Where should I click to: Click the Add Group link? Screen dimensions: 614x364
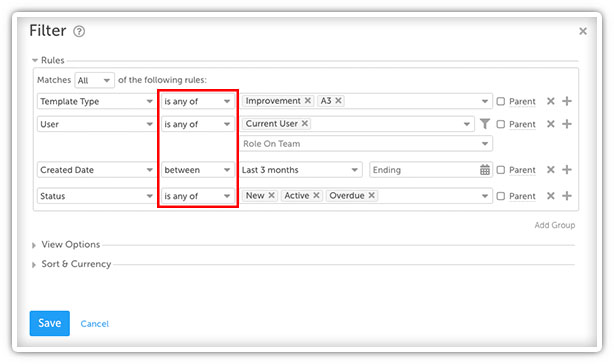554,225
